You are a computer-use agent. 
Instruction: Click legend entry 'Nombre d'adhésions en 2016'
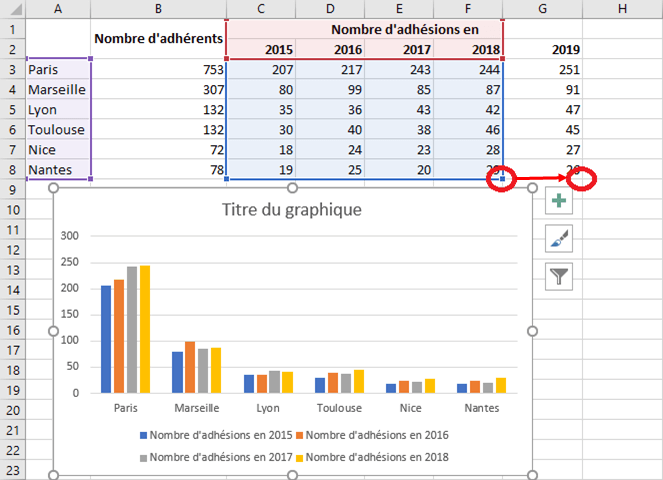(x=372, y=435)
